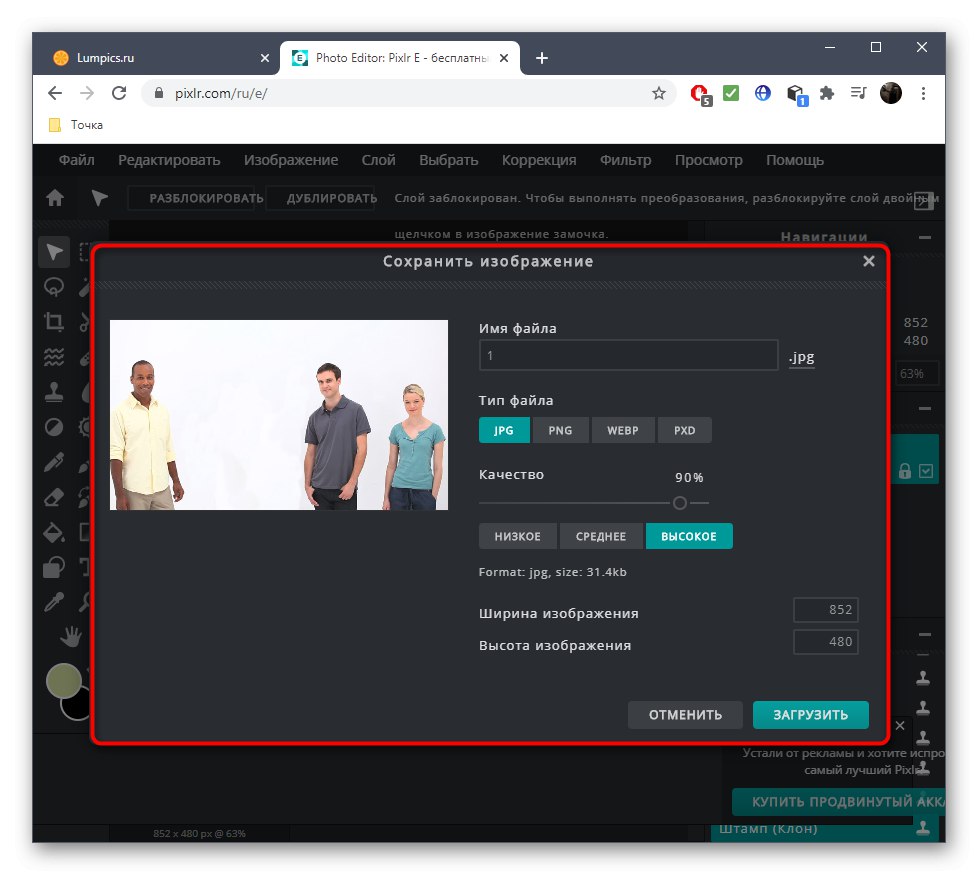This screenshot has height=875, width=978.
Task: Open the Просмотр menu
Action: click(x=709, y=160)
